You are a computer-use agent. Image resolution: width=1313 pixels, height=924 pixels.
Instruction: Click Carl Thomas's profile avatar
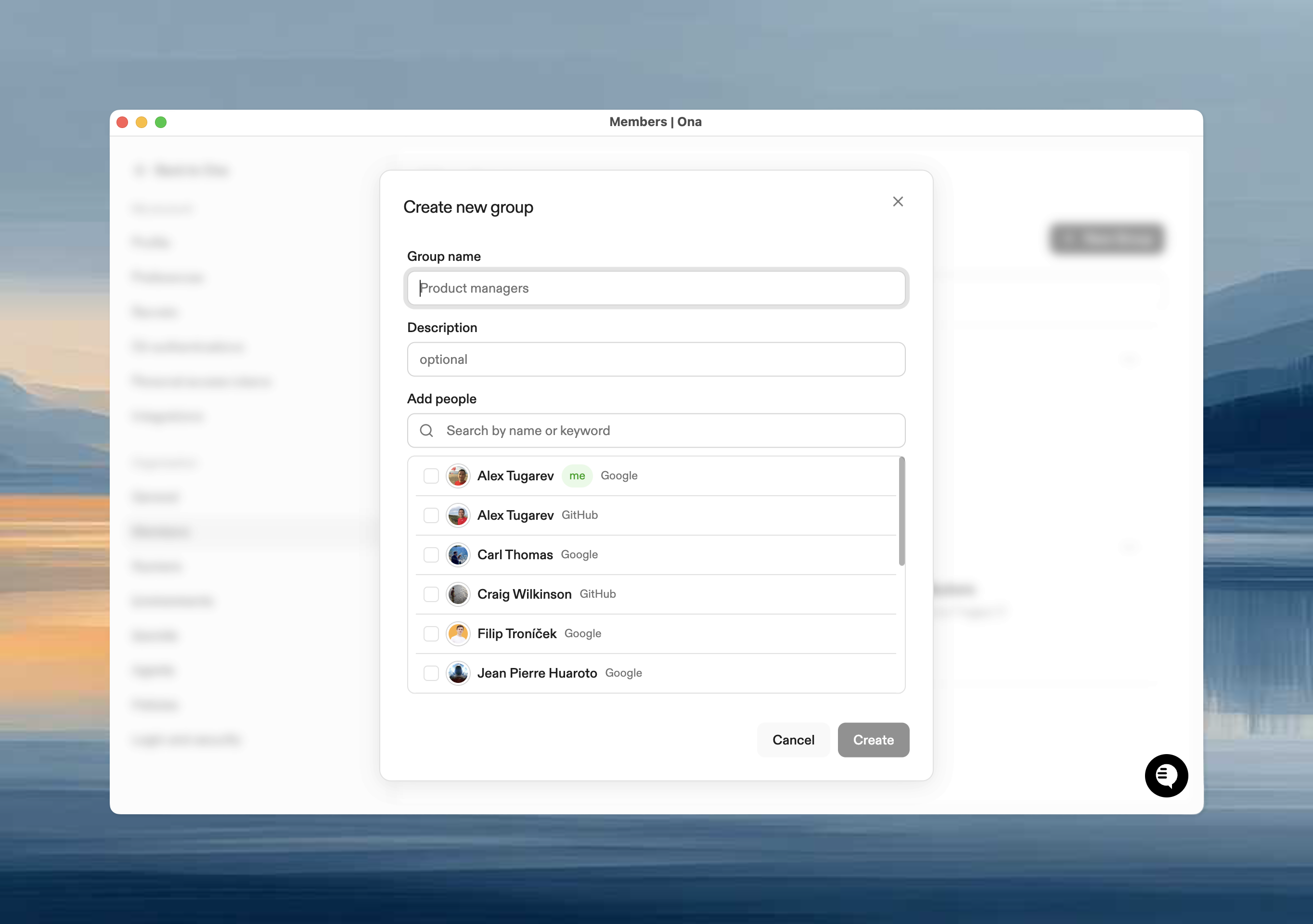pos(458,554)
